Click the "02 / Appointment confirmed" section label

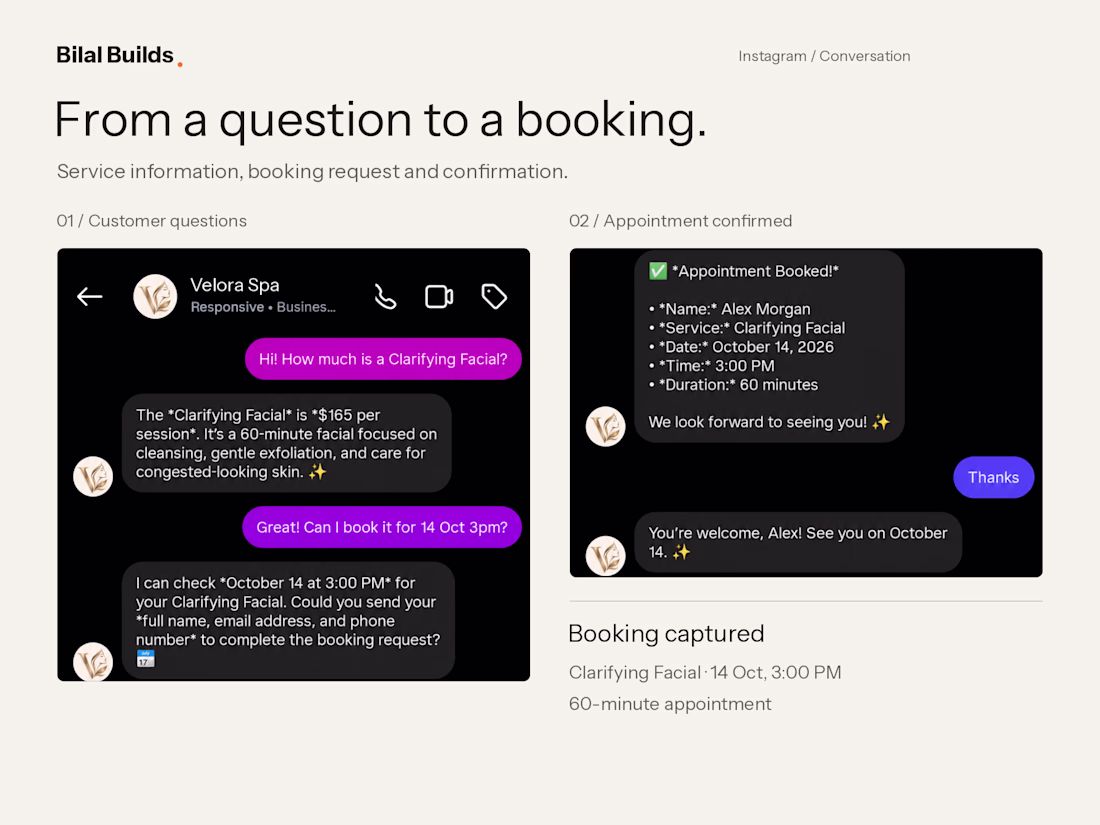click(680, 221)
